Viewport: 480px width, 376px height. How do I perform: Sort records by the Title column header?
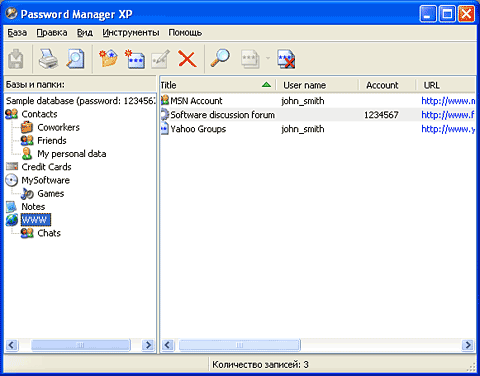[218, 85]
